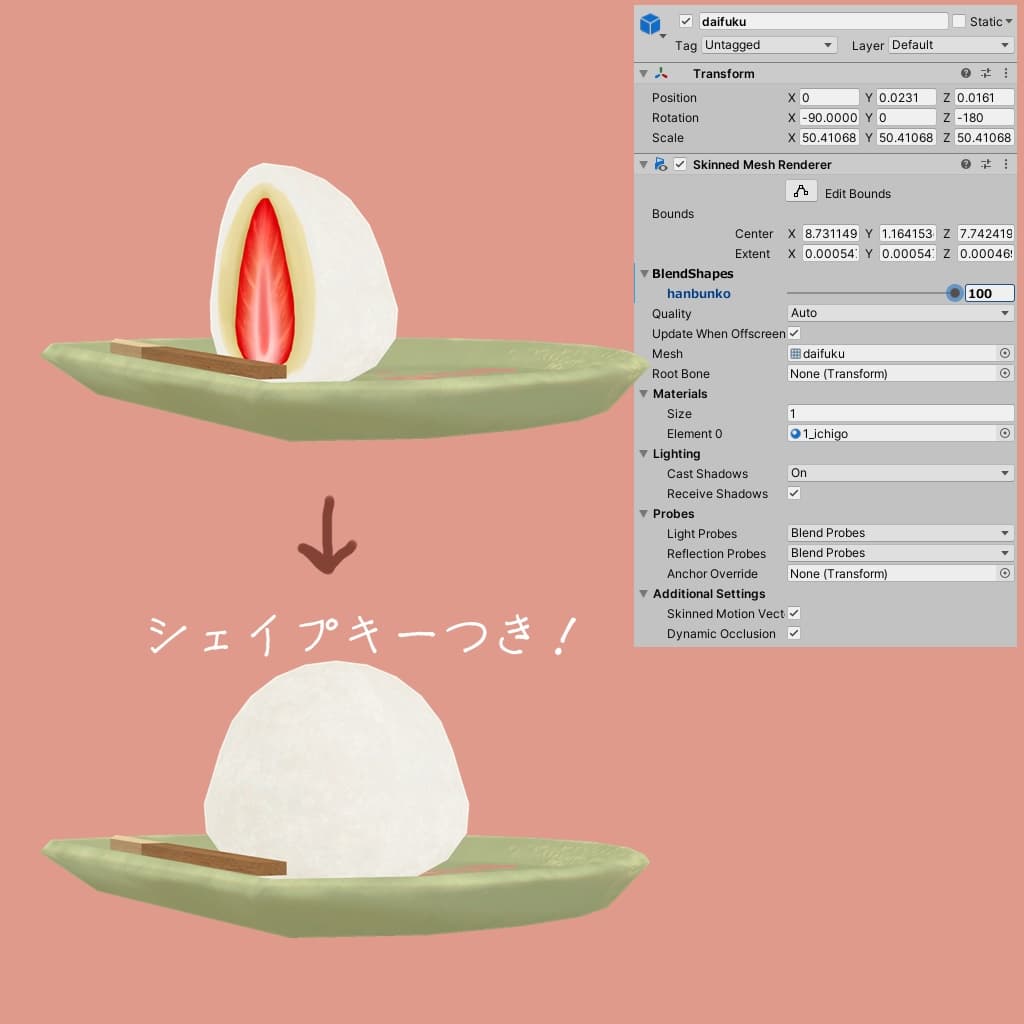This screenshot has height=1024, width=1024.
Task: Open the Static dropdown arrow
Action: pos(1008,20)
